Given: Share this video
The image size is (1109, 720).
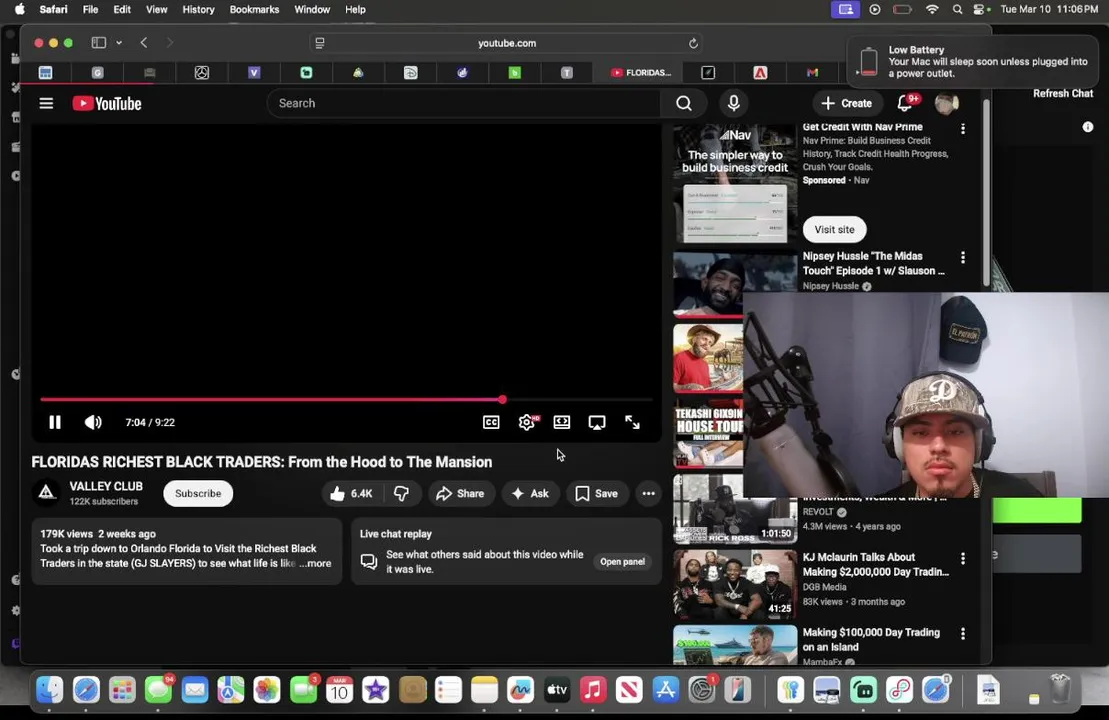Looking at the screenshot, I should [x=460, y=494].
